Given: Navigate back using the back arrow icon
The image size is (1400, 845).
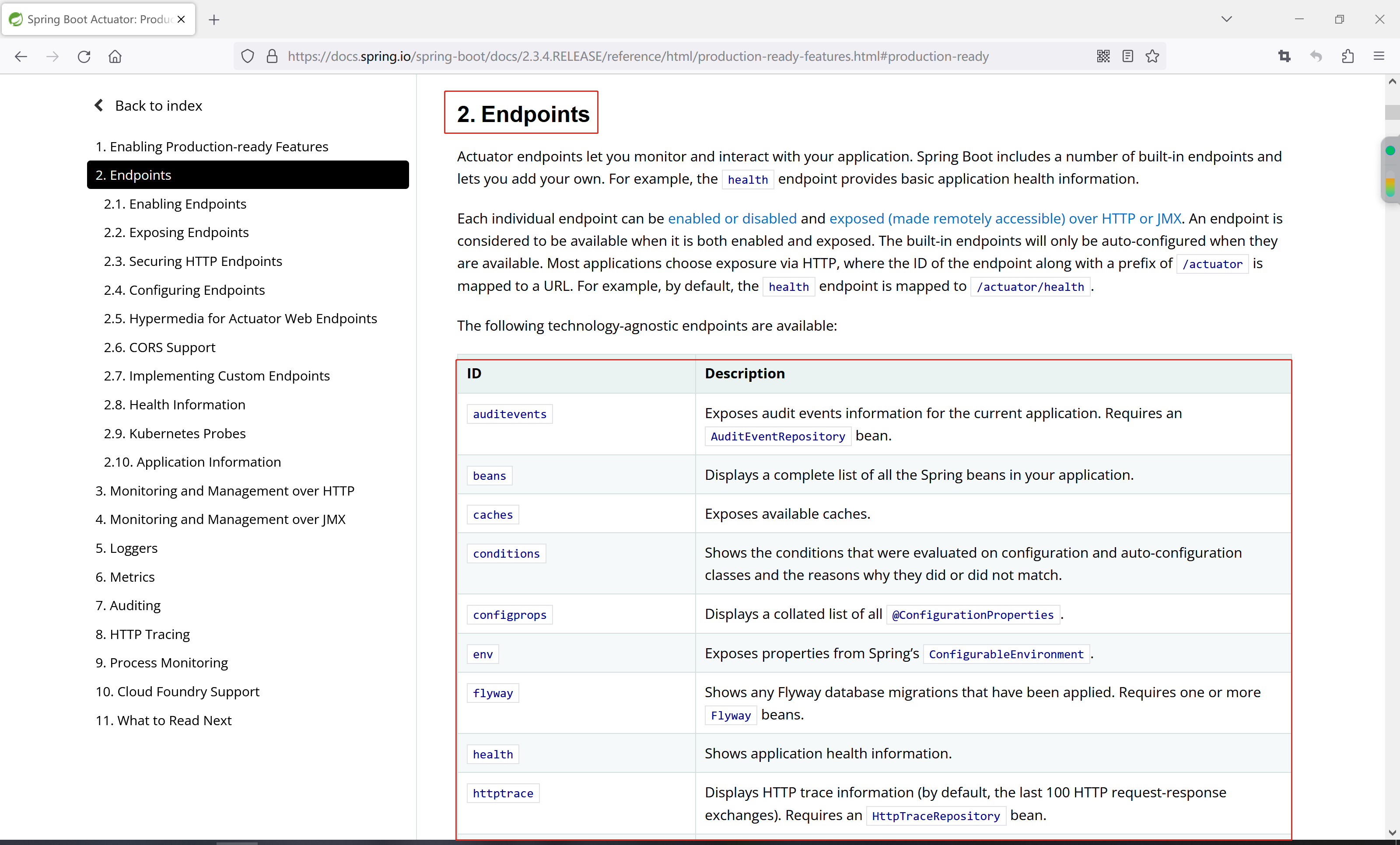Looking at the screenshot, I should [21, 56].
